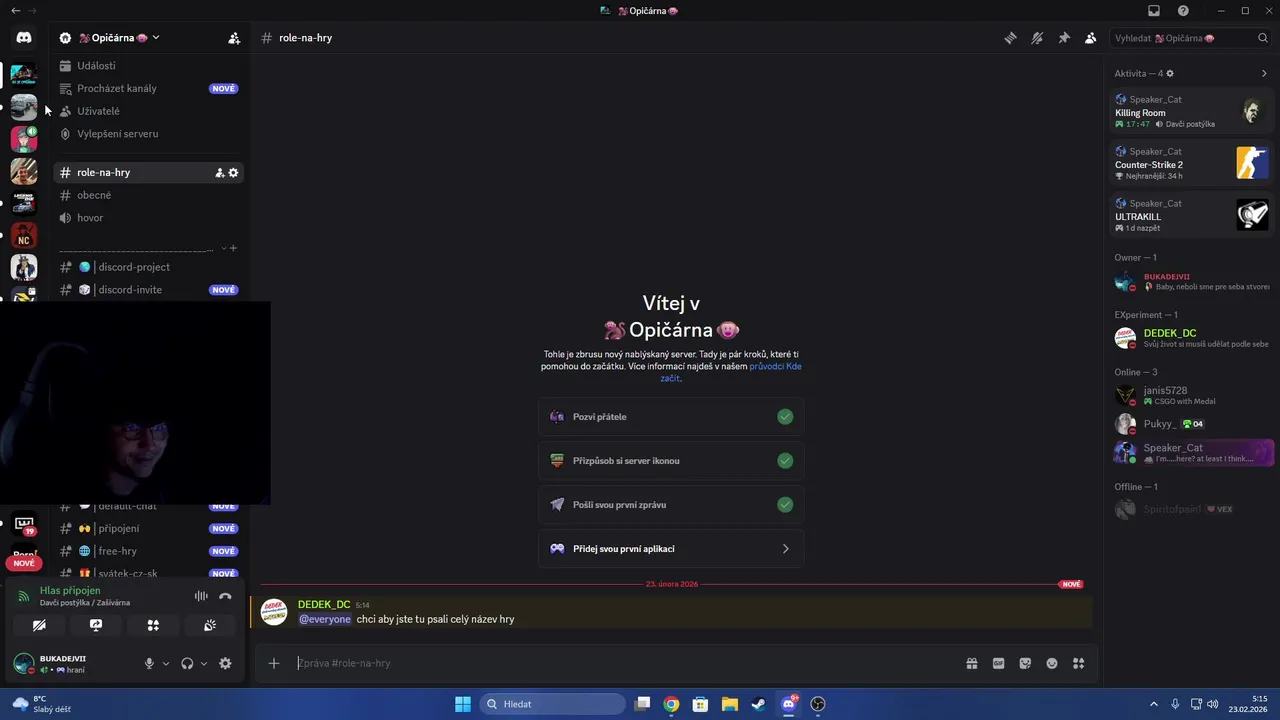Open sticker picker
Screen dimensions: 1280x720
[1025, 663]
